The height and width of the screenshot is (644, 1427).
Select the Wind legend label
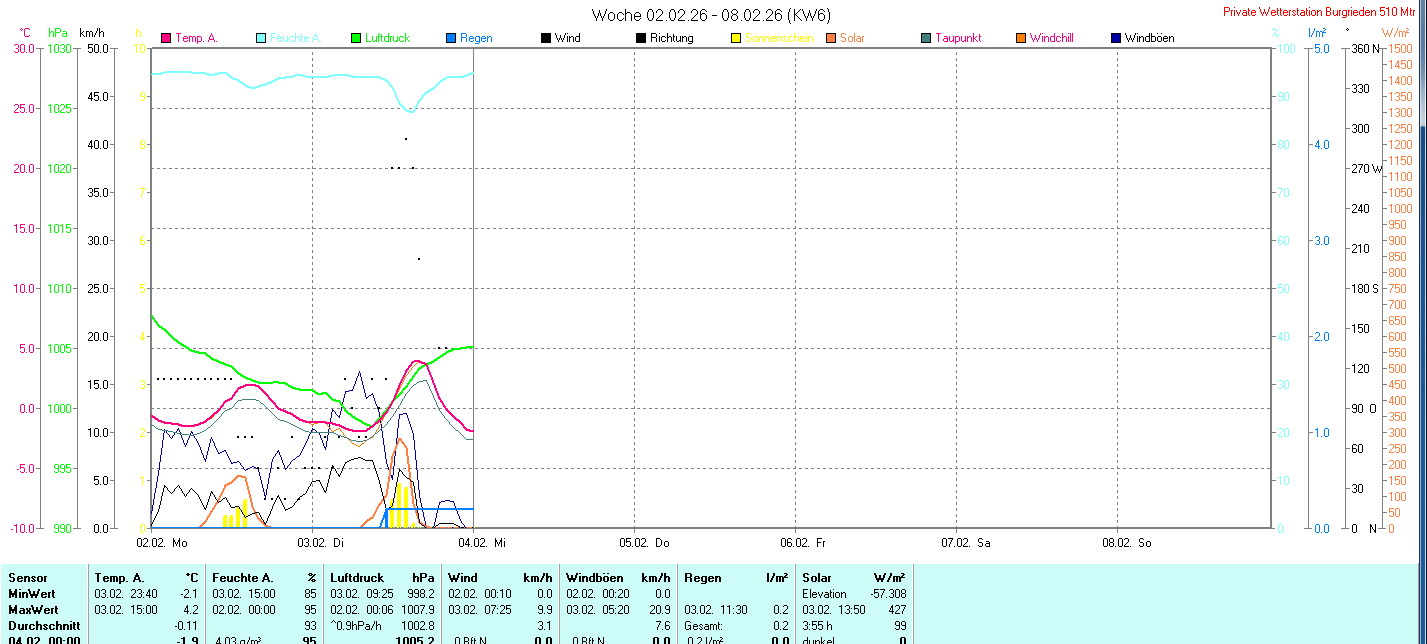coord(567,38)
